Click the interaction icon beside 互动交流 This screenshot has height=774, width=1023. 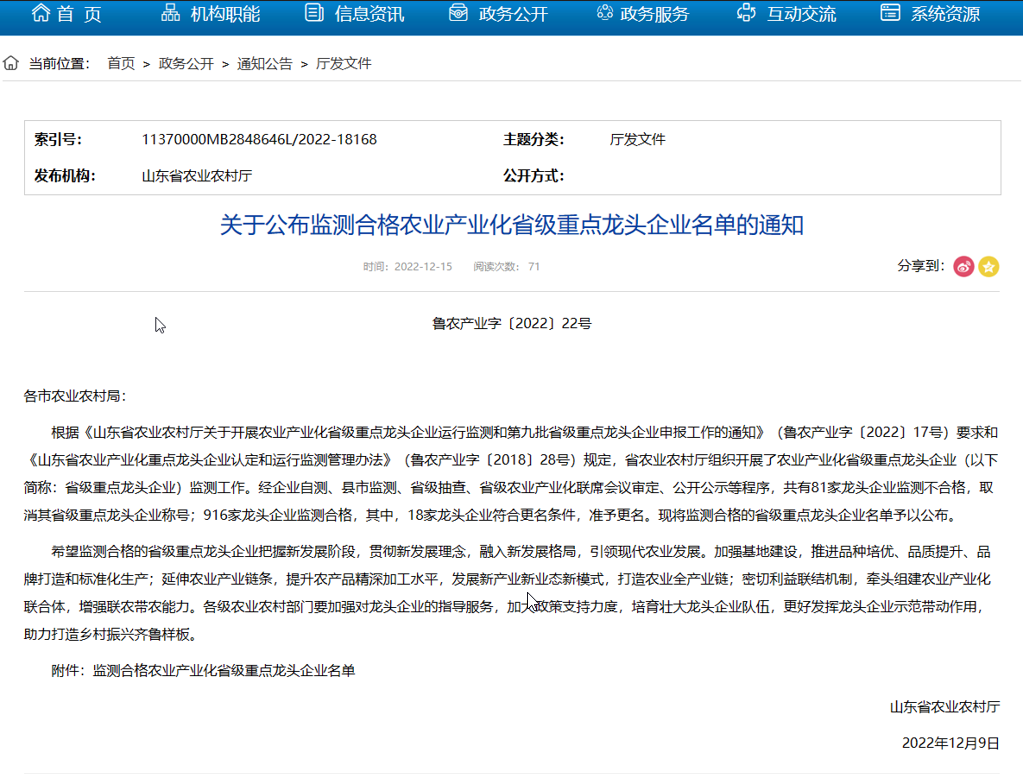tap(746, 12)
